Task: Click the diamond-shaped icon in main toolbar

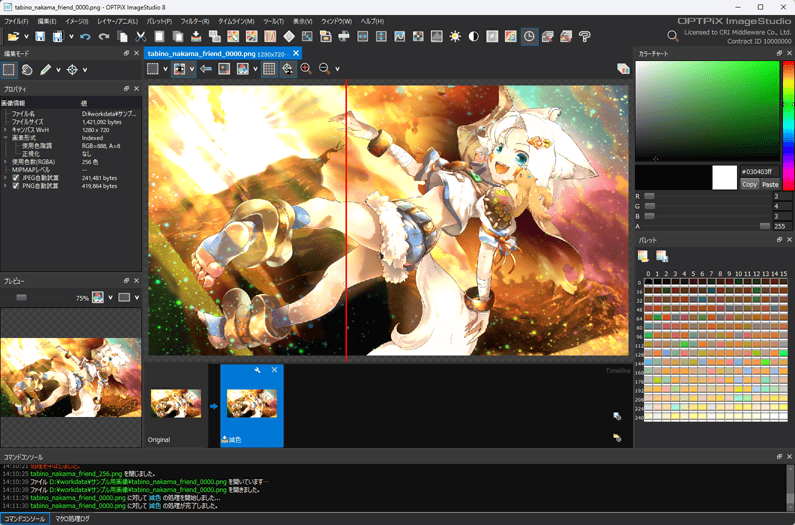Action: [289, 37]
